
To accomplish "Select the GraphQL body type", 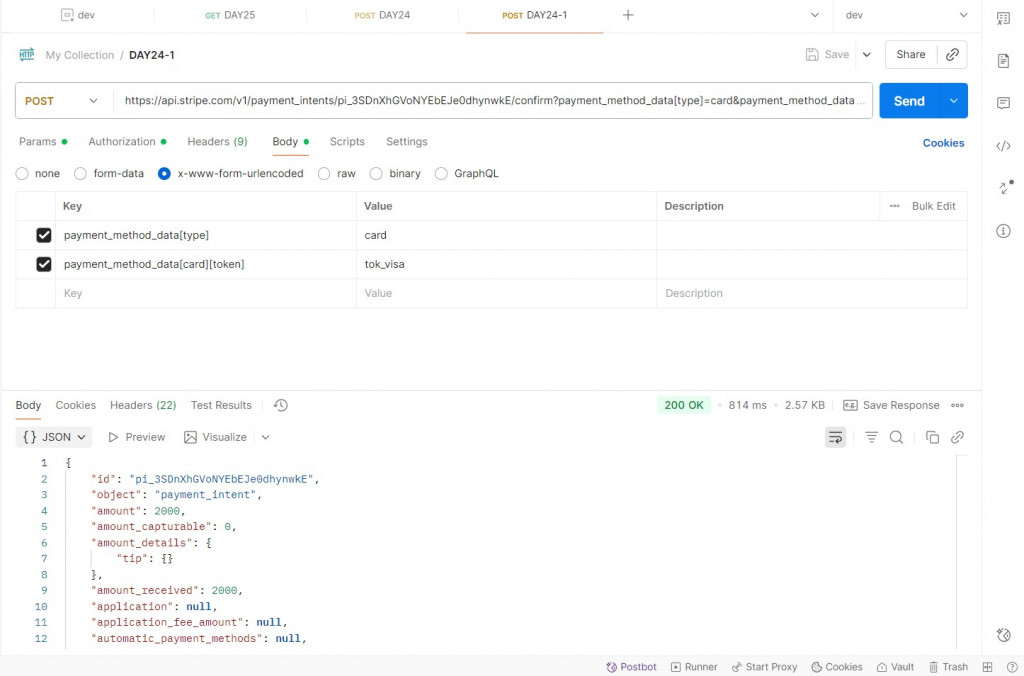I will coord(441,174).
